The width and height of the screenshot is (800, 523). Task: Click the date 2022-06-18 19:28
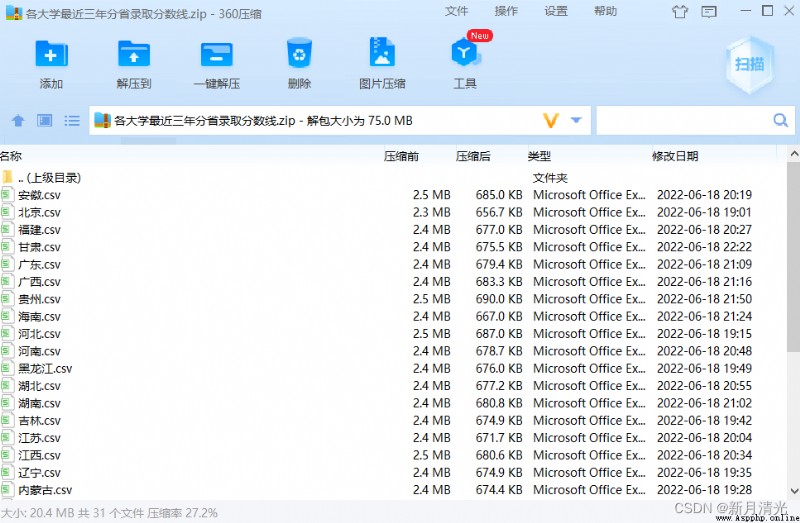[x=704, y=490]
